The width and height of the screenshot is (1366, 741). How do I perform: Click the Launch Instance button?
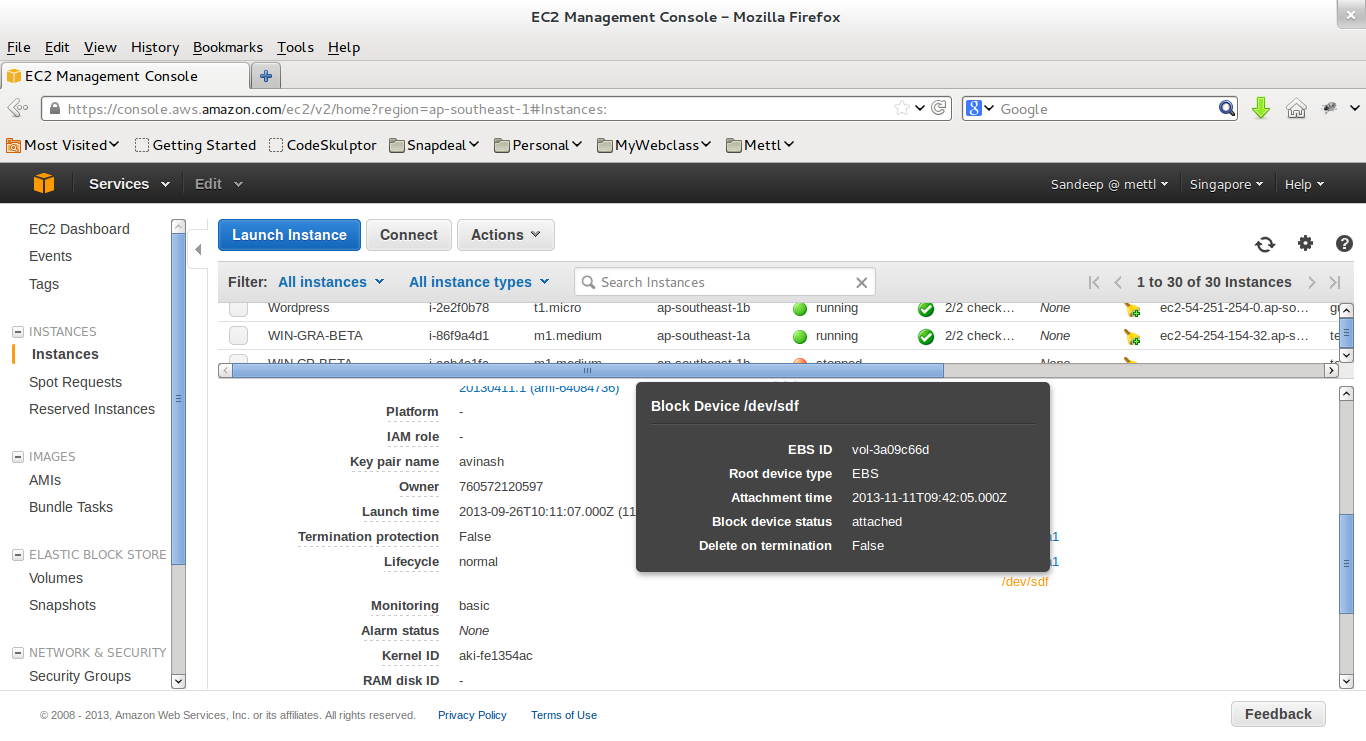(x=289, y=235)
